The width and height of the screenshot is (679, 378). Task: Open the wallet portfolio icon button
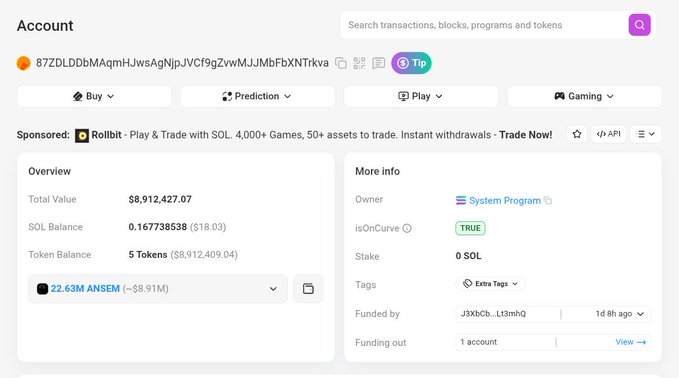click(308, 288)
